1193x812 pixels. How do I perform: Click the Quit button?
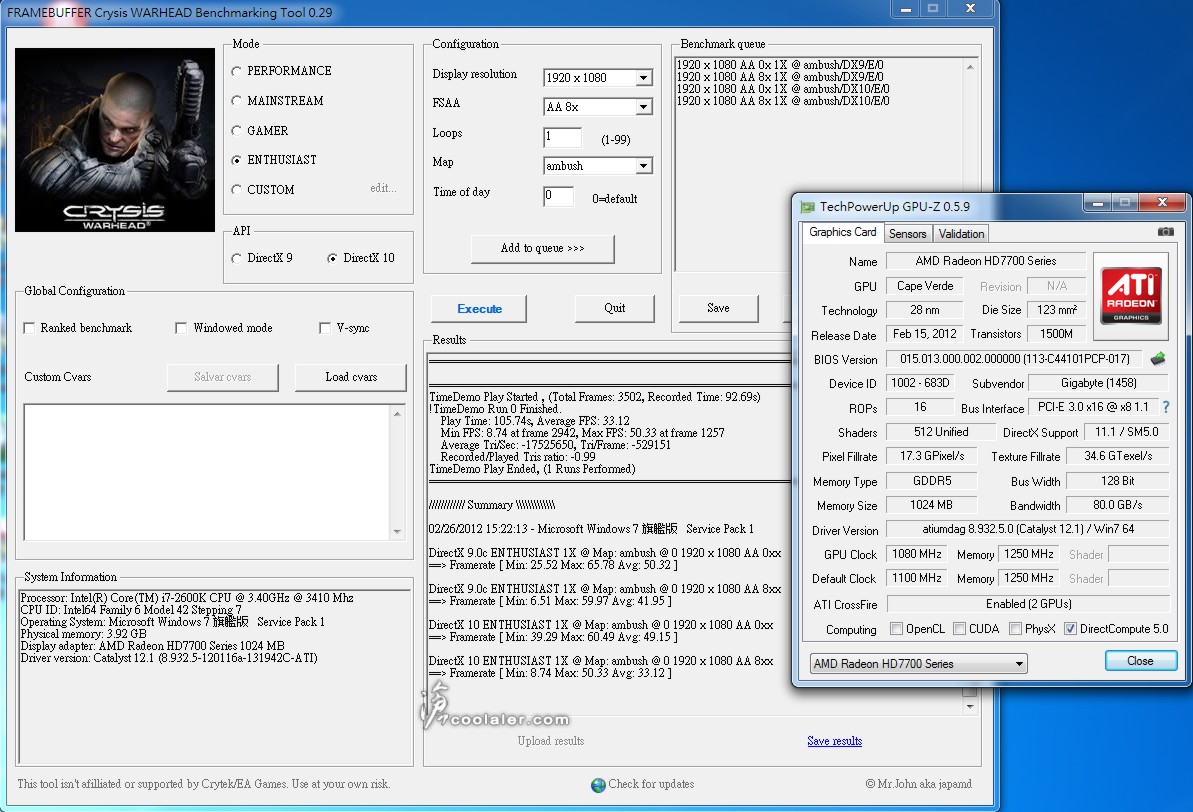[615, 308]
